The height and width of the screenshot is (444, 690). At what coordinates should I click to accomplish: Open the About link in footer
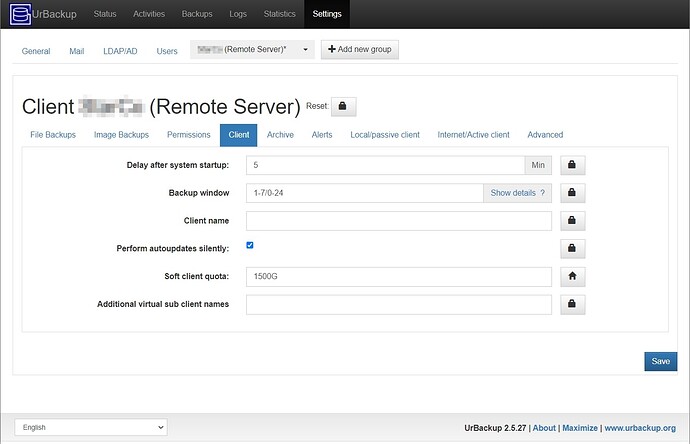(x=544, y=428)
